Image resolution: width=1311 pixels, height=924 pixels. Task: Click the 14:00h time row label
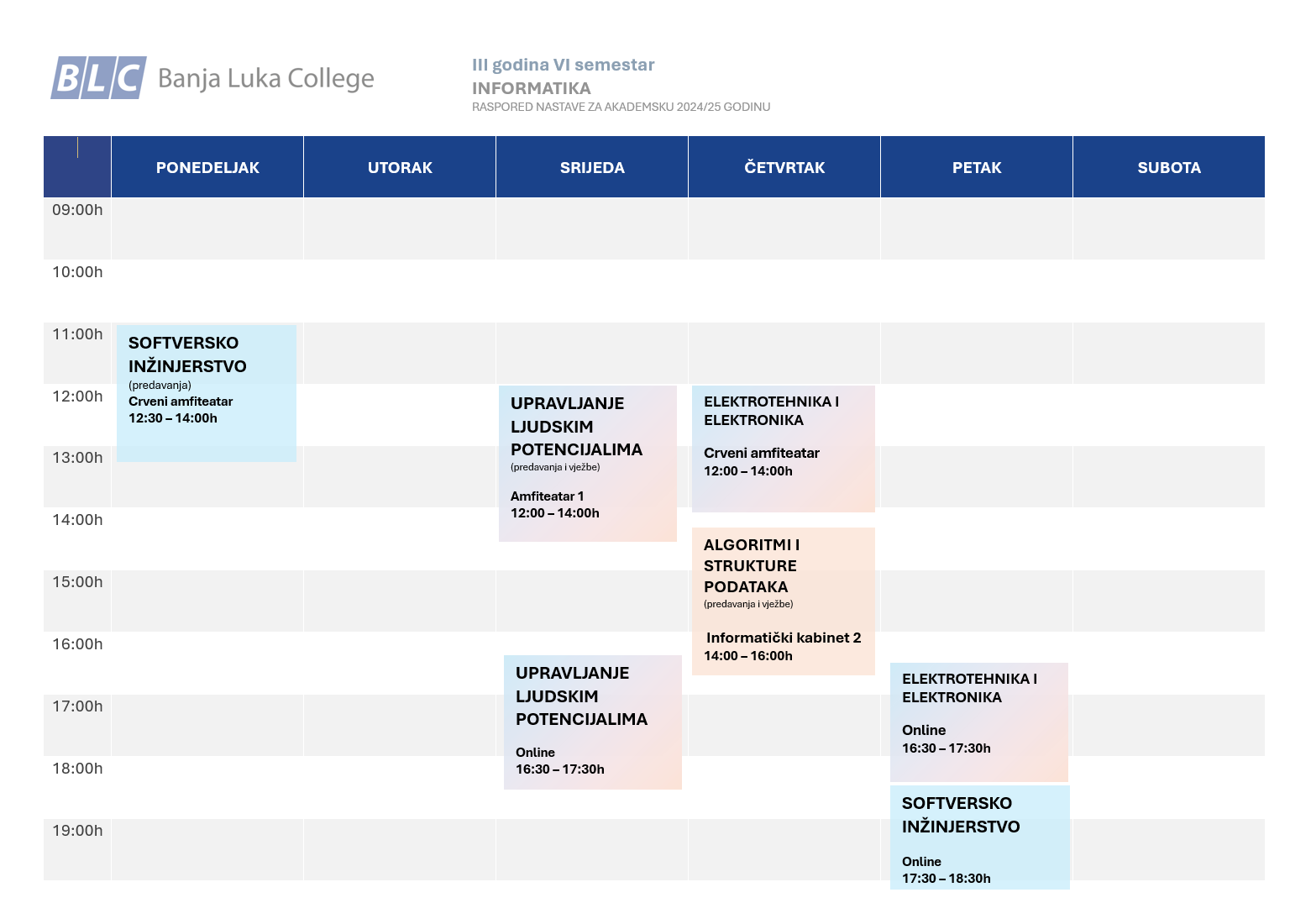click(77, 520)
